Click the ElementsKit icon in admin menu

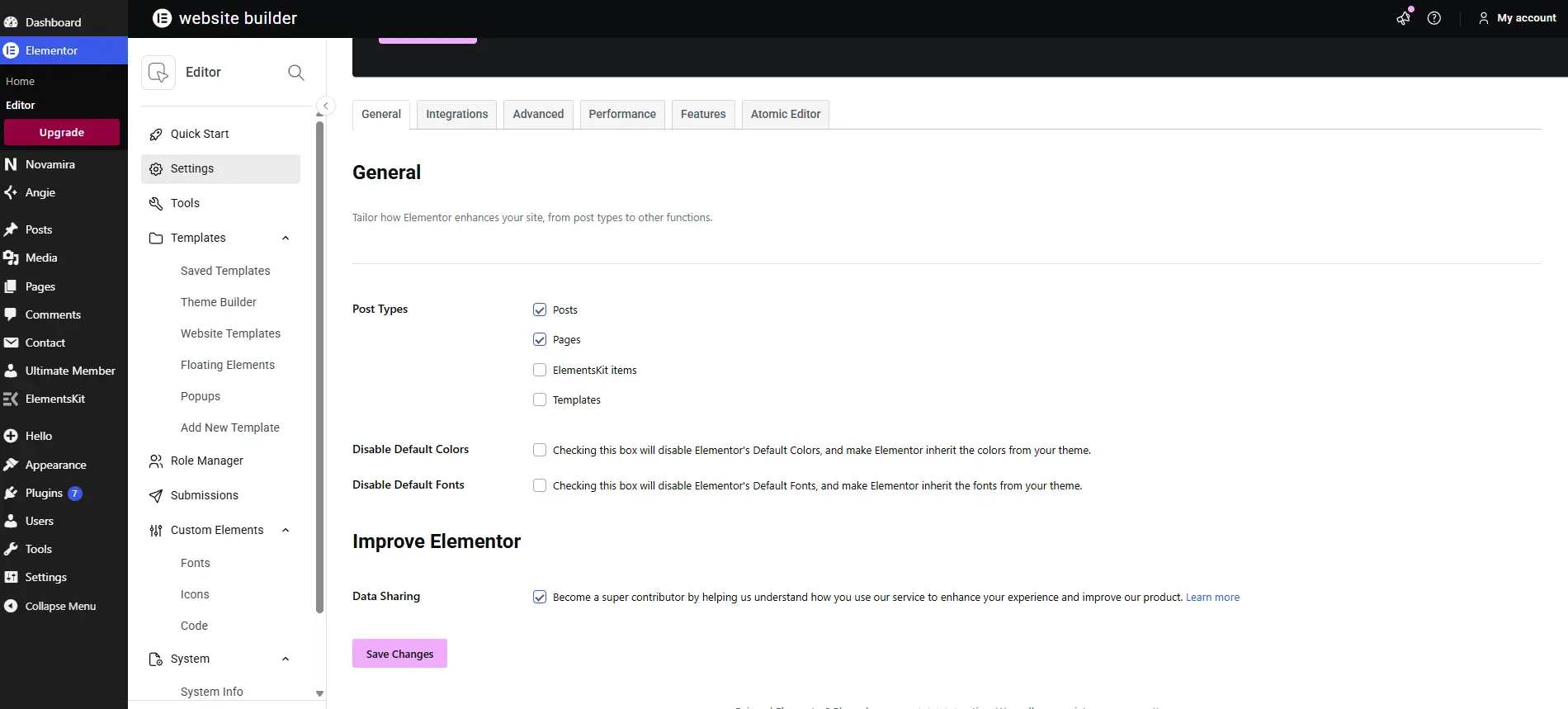(11, 399)
